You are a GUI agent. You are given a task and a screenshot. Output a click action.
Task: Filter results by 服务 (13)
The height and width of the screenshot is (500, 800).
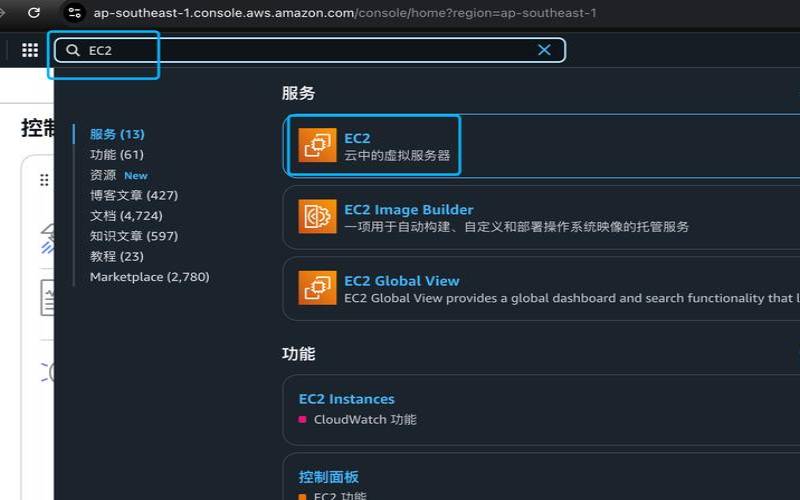117,134
